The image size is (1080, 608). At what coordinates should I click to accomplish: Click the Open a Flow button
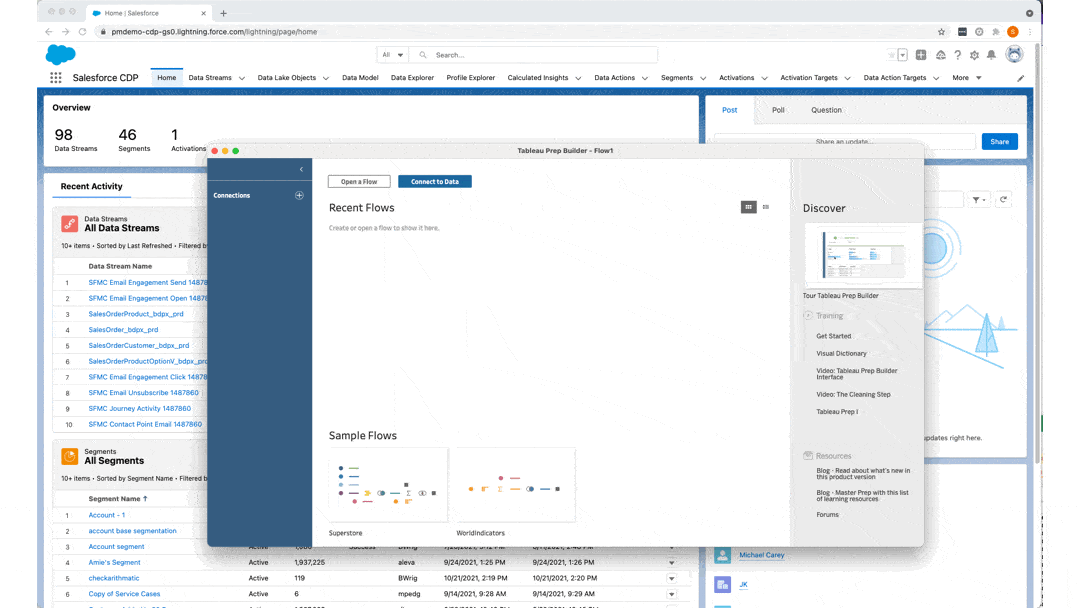[x=359, y=182]
